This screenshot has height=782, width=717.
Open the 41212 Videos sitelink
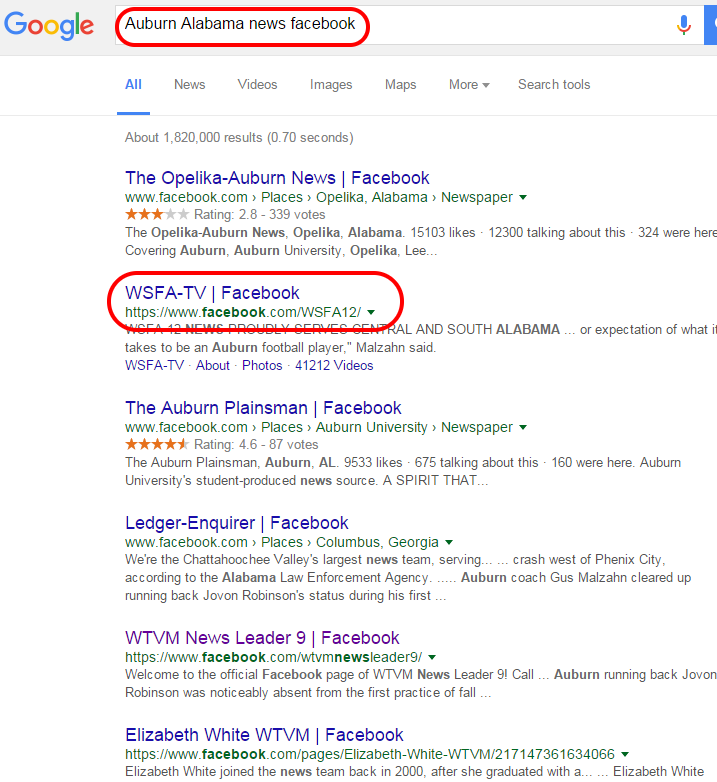[x=334, y=366]
